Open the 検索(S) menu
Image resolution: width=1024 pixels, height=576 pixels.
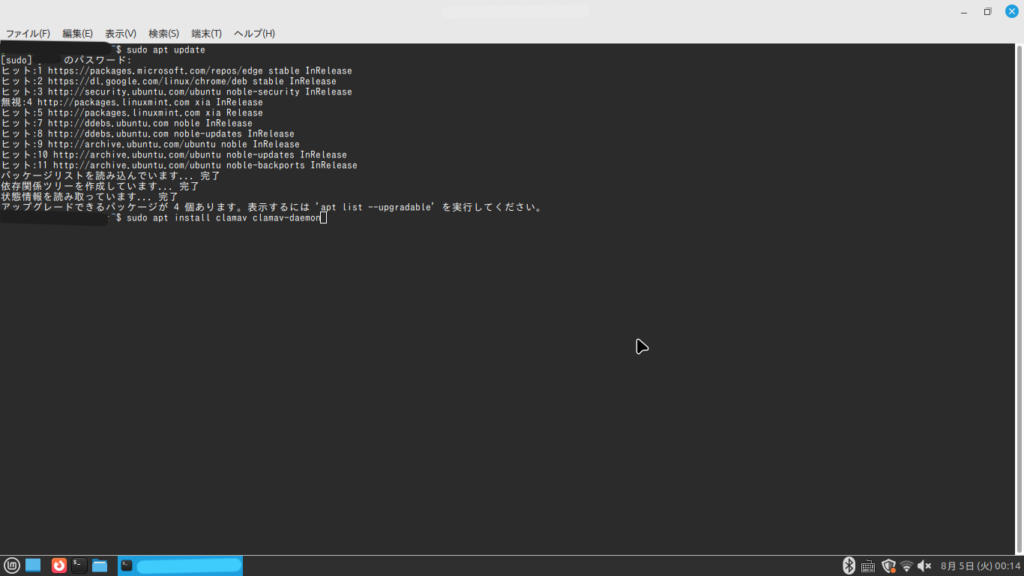pyautogui.click(x=163, y=34)
